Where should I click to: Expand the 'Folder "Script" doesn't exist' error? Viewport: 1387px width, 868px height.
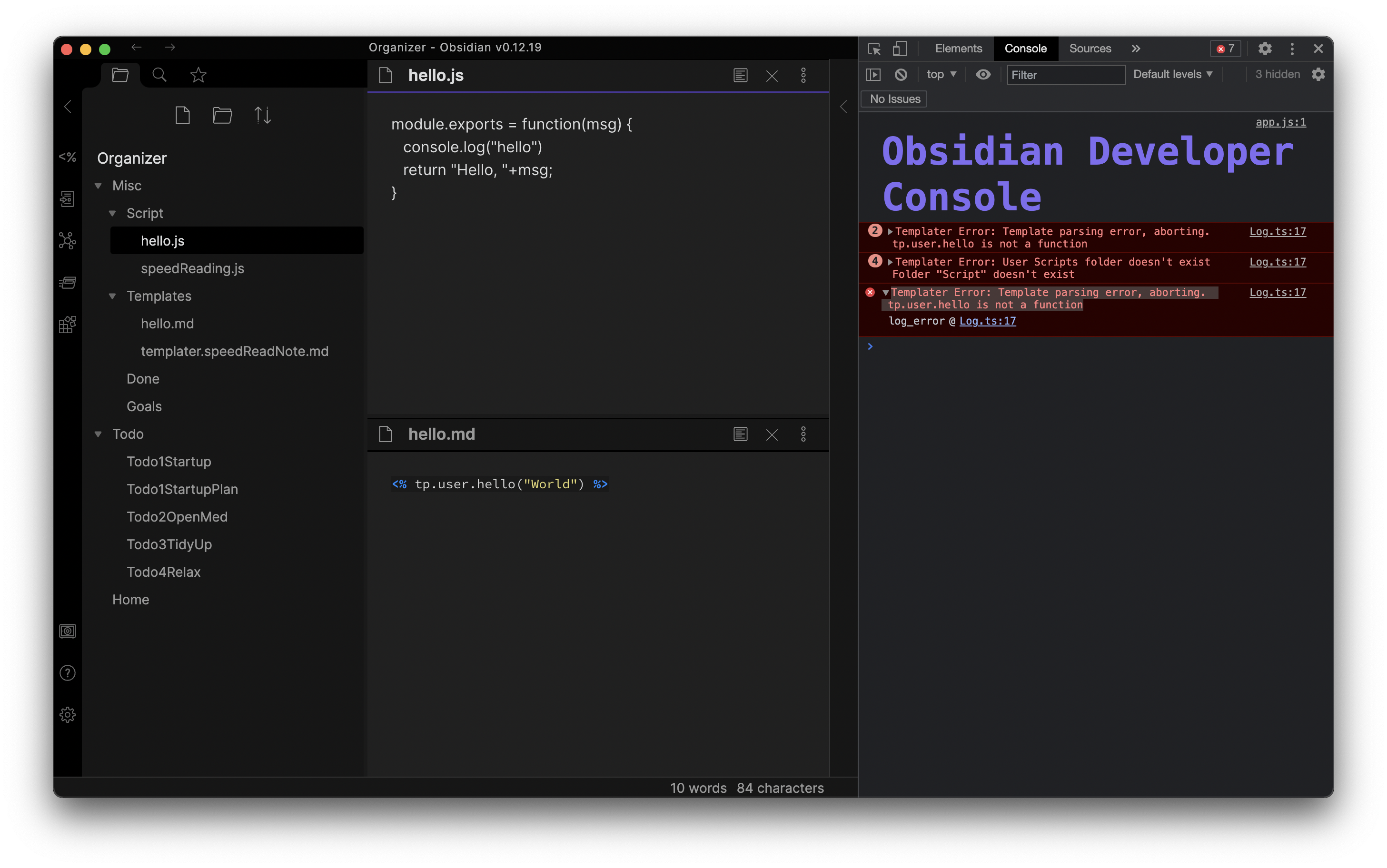tap(890, 262)
